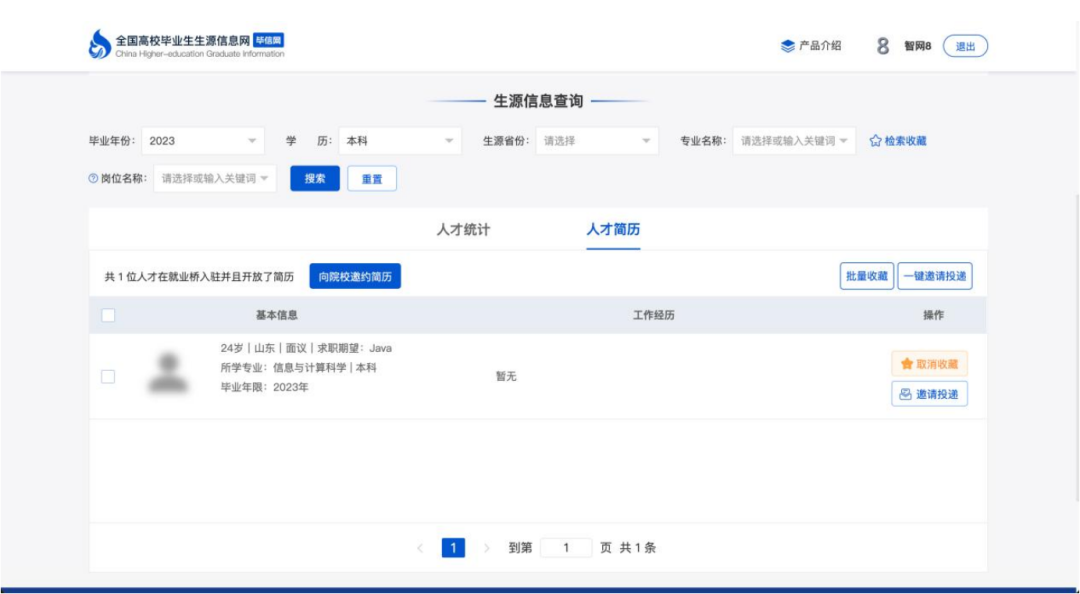Expand the 学历 本科 dropdown
1080x594 pixels.
(x=399, y=141)
